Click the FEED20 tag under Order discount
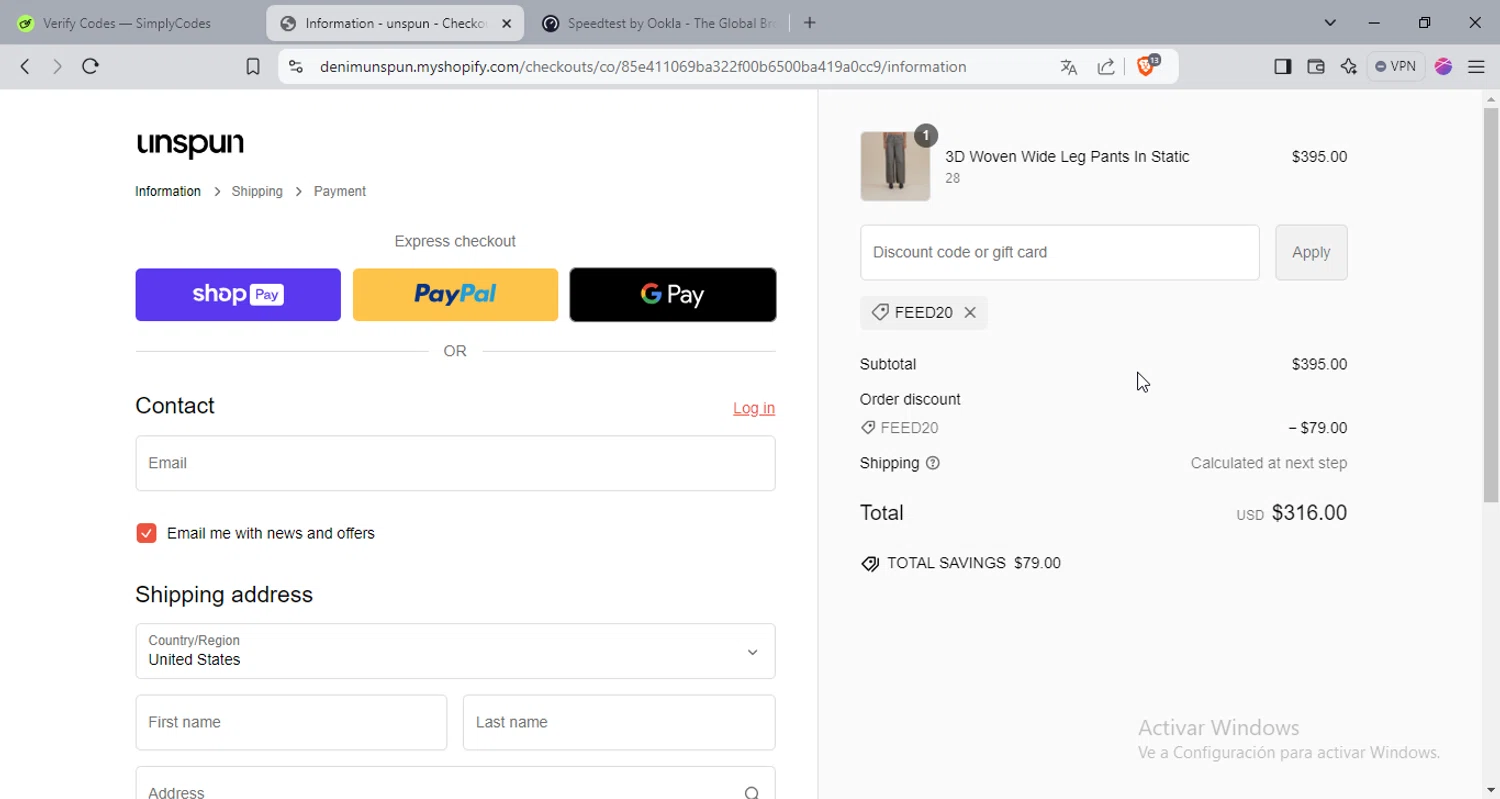This screenshot has height=799, width=1500. pos(899,428)
